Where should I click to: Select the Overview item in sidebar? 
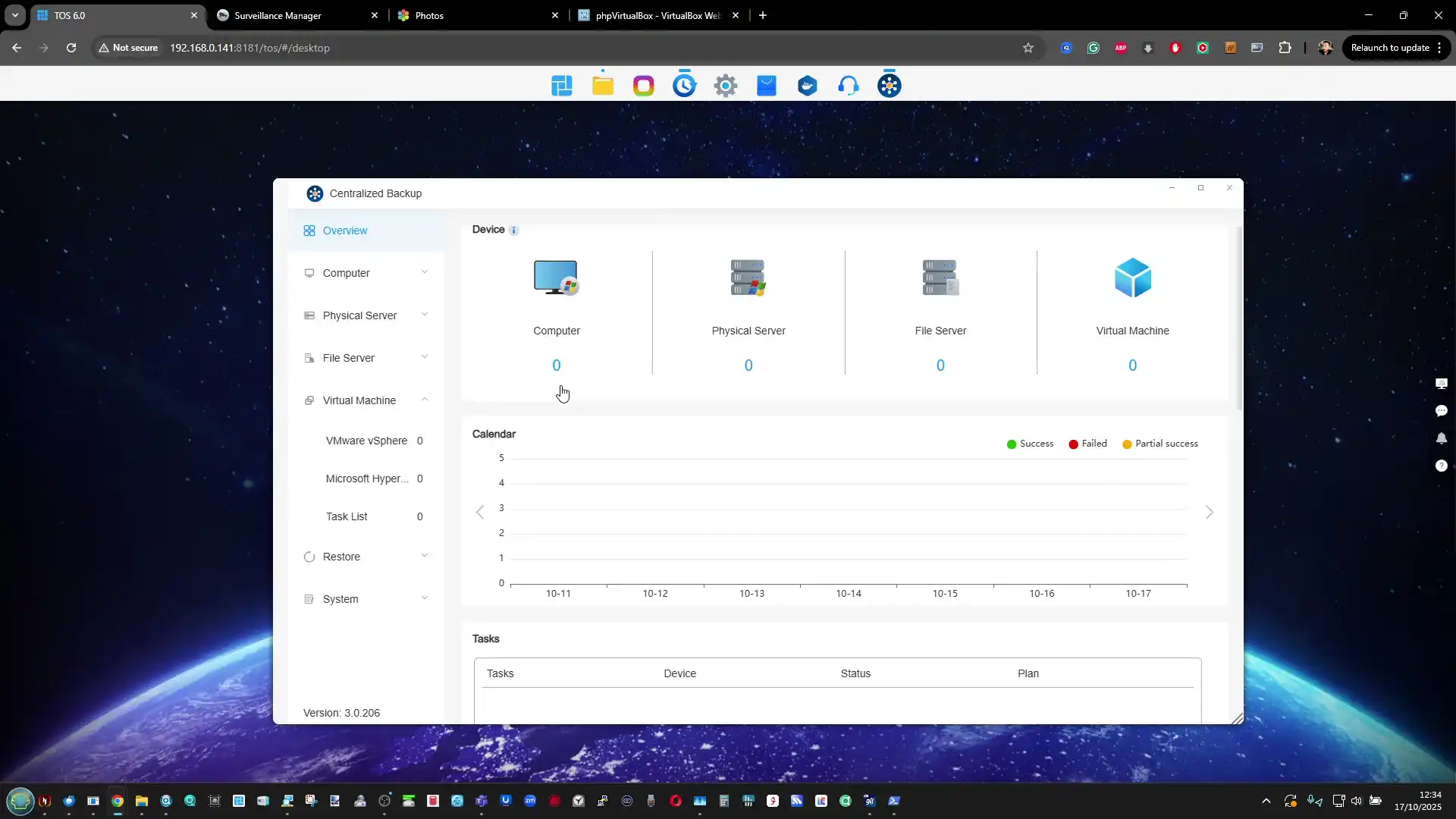(345, 231)
